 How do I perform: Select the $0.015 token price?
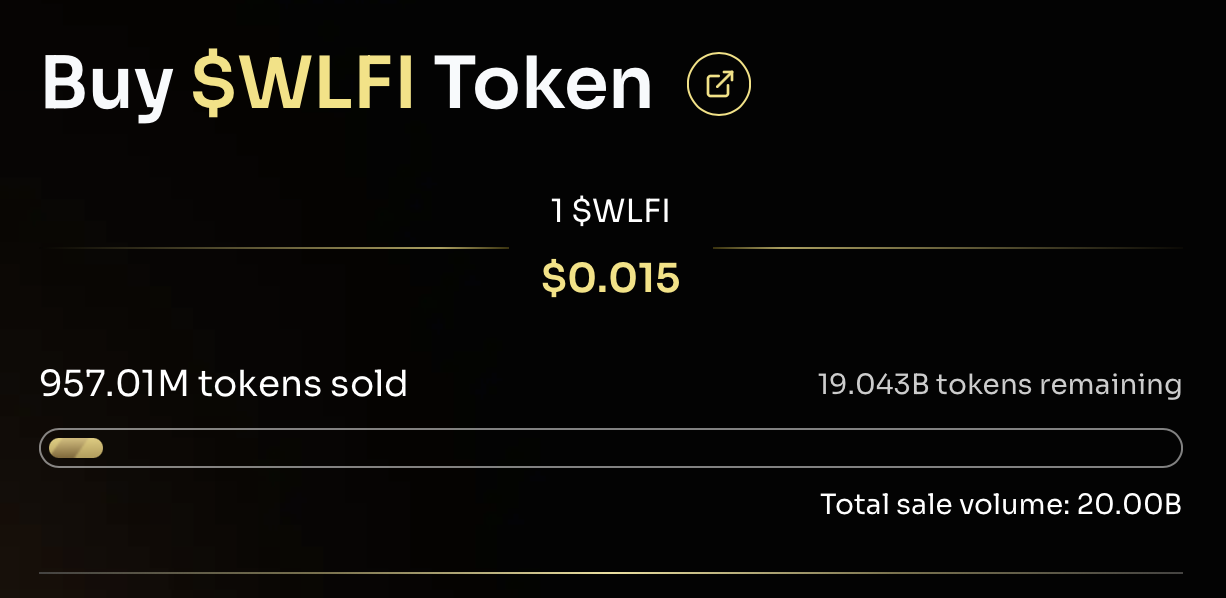610,278
